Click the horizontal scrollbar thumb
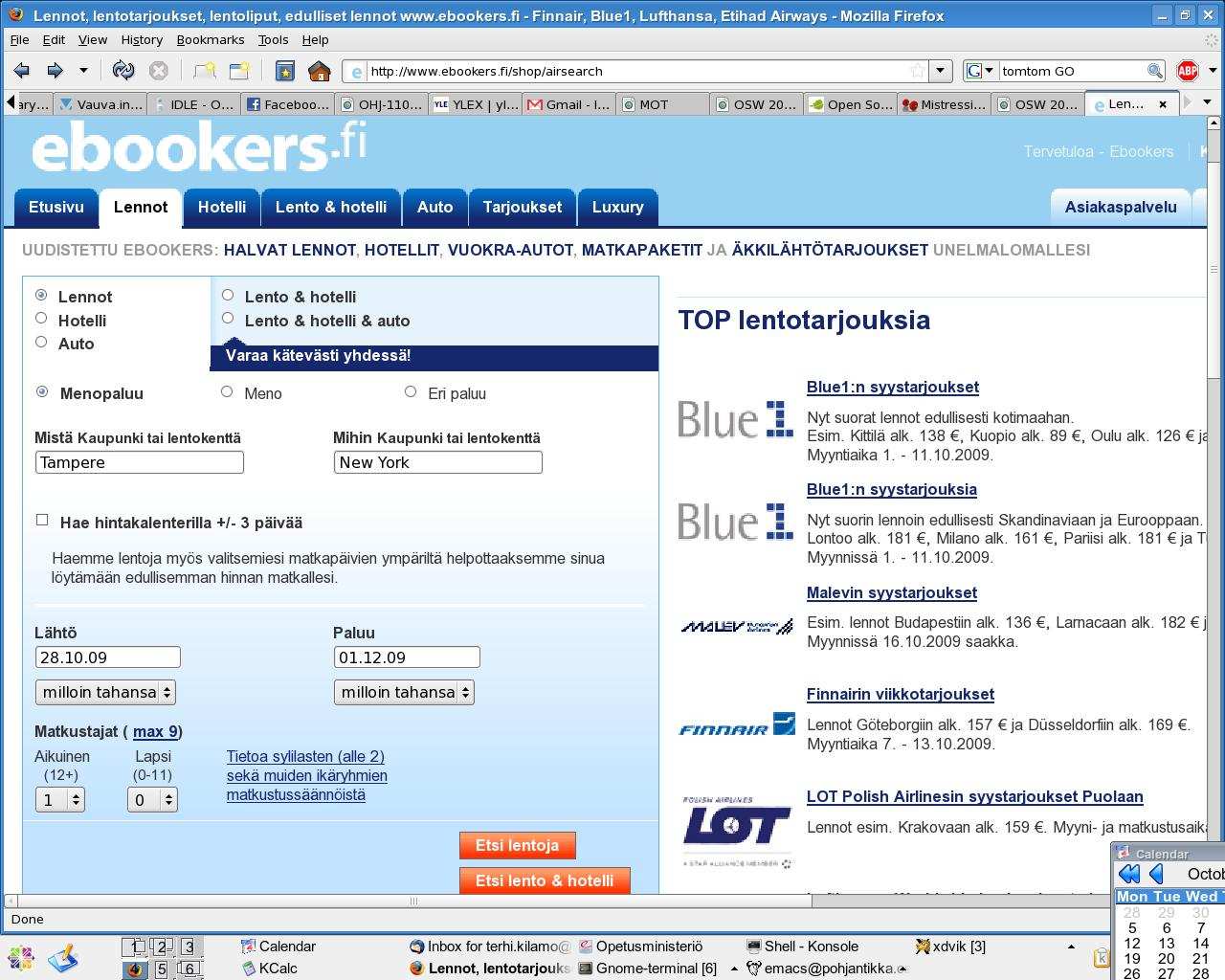The image size is (1225, 980). (x=413, y=901)
